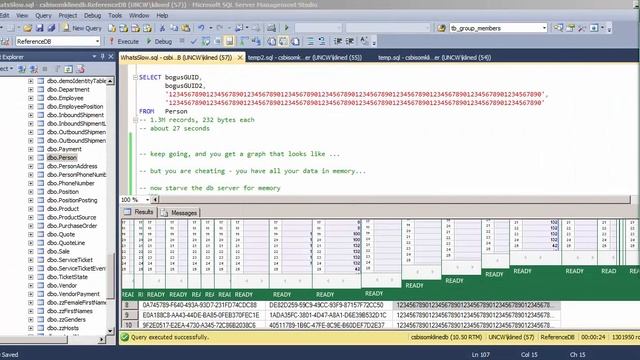Expand the dbo.Employee table node
This screenshot has width=640, height=360.
pos(31,98)
